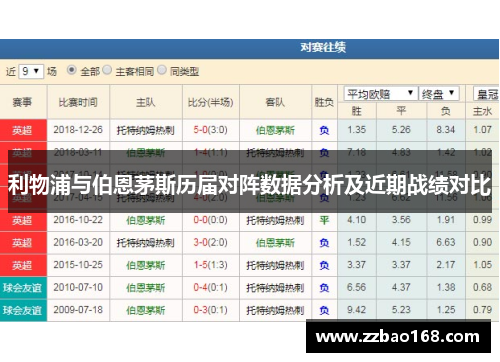
Task: Open home team 伯恩茅斯 in 2016-10-22 row
Action: [x=146, y=220]
